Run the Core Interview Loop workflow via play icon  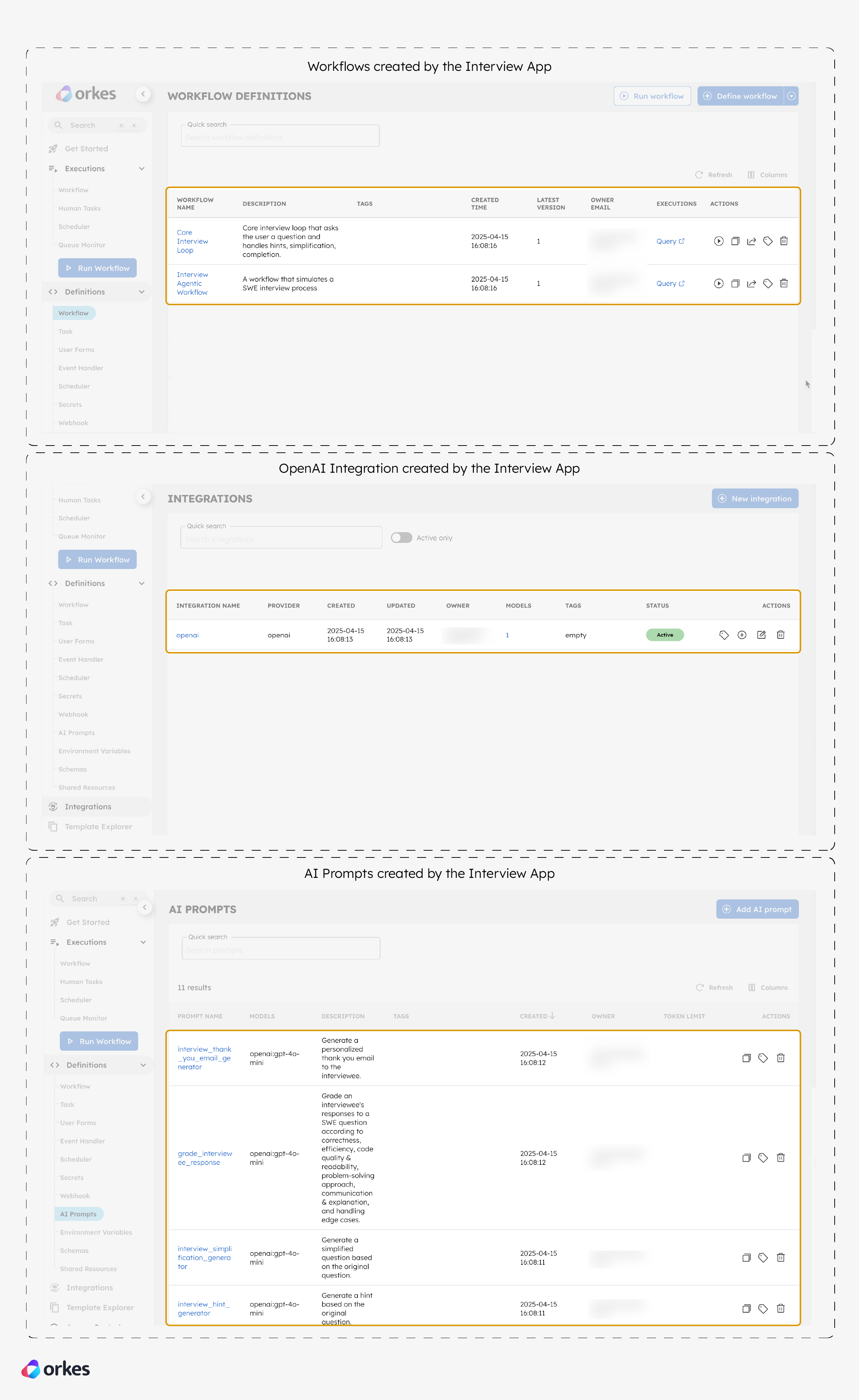pyautogui.click(x=719, y=241)
